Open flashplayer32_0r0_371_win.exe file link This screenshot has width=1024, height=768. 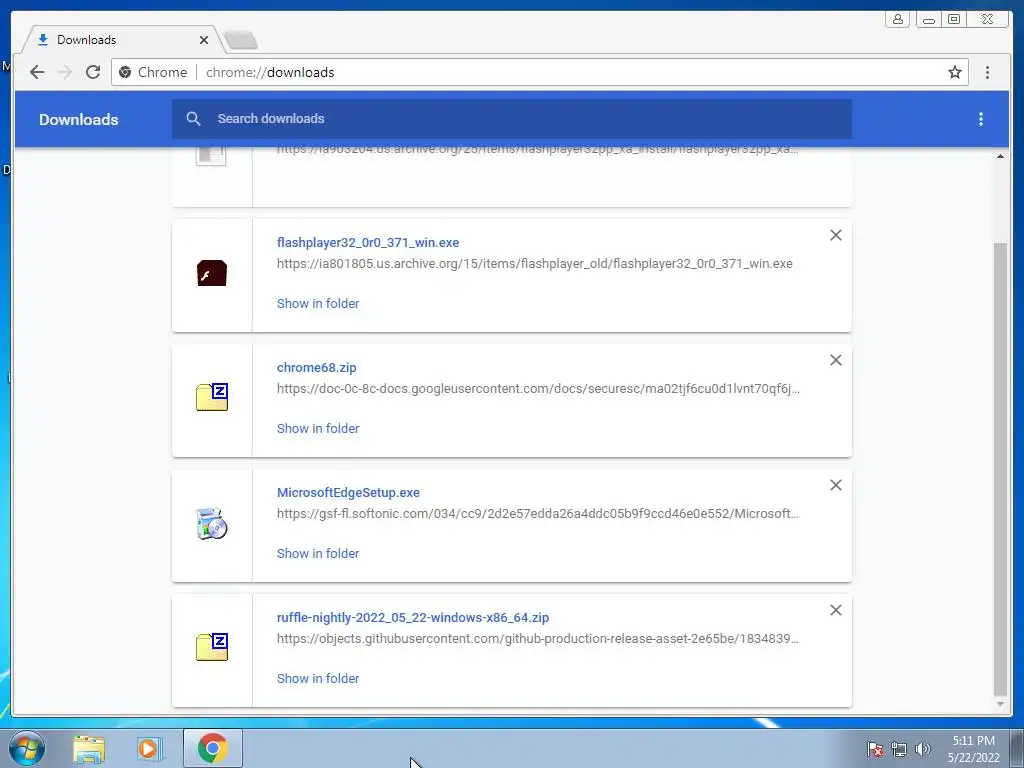pyautogui.click(x=368, y=242)
